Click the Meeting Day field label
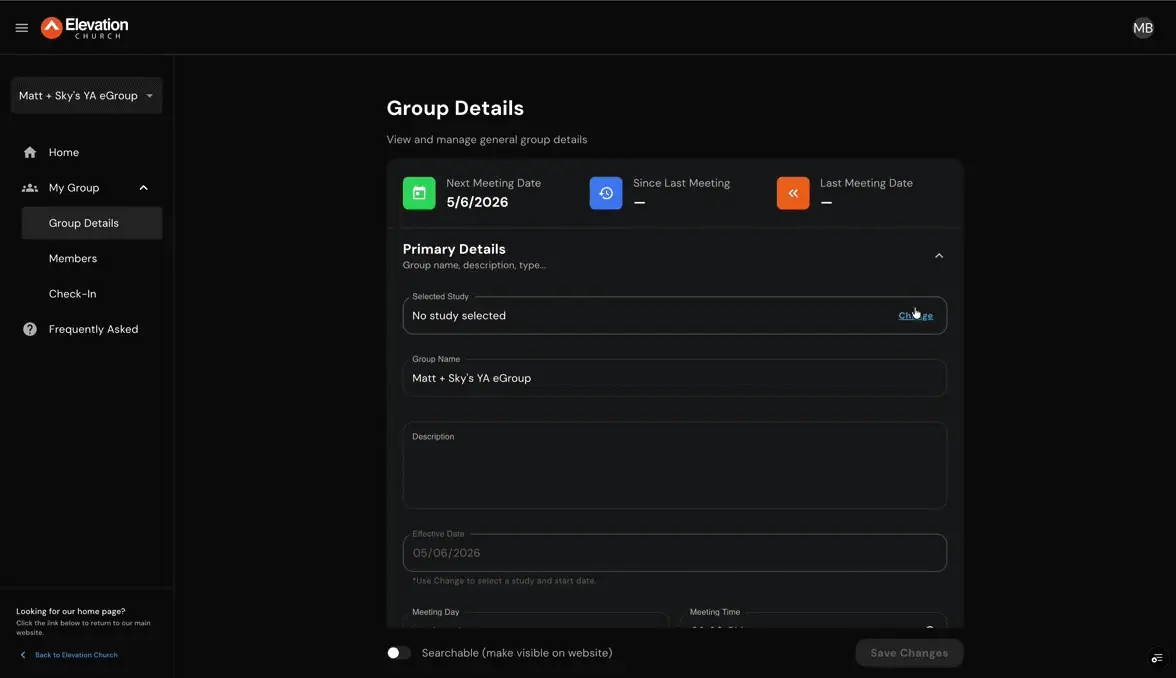 click(436, 612)
